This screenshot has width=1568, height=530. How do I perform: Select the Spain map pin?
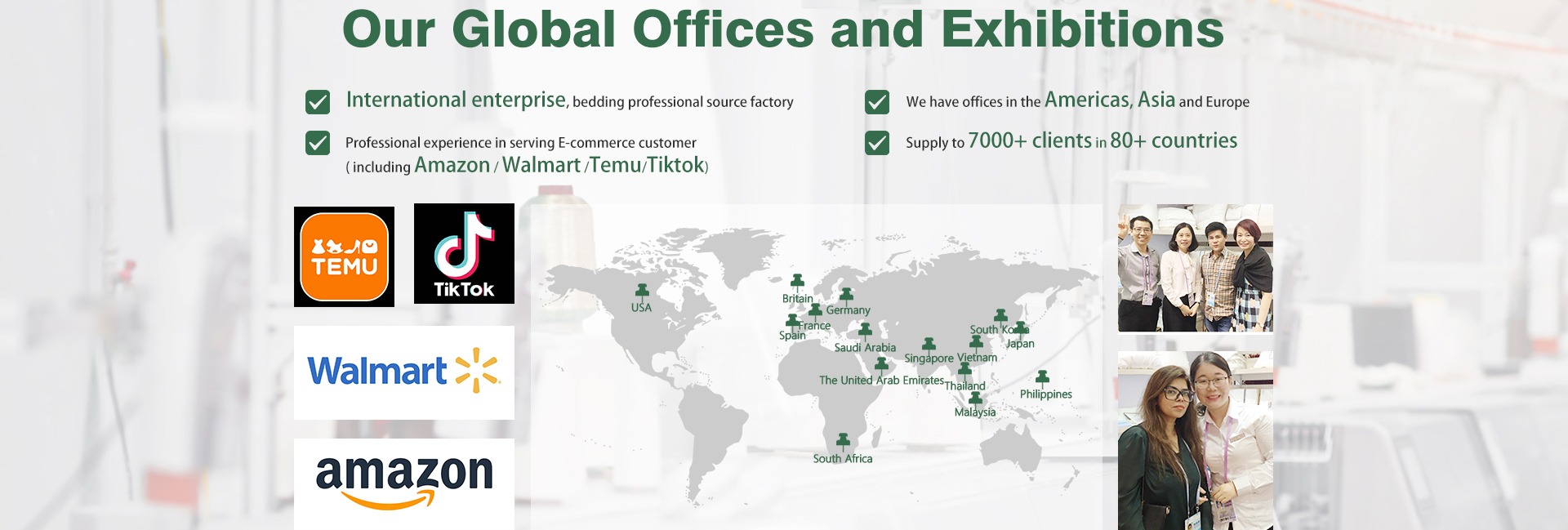[792, 321]
